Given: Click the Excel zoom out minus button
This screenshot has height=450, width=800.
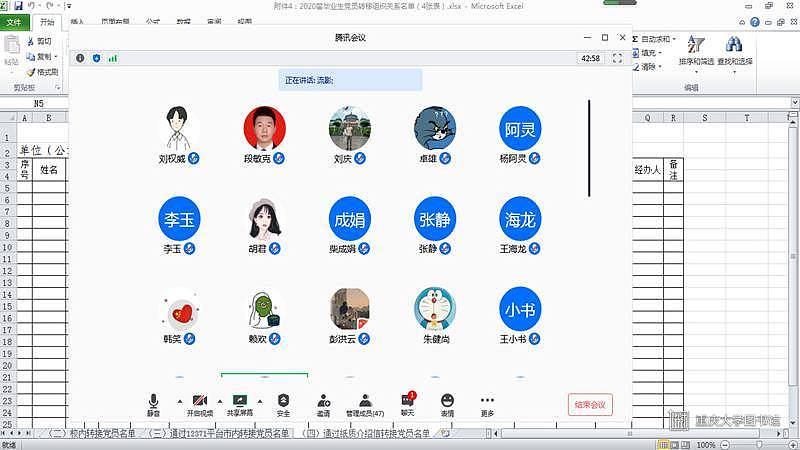Looking at the screenshot, I should (725, 445).
